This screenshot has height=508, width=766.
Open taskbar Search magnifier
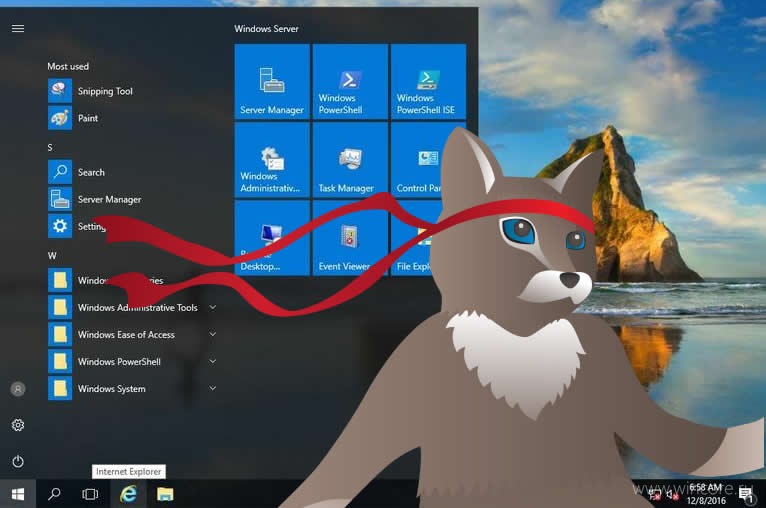pyautogui.click(x=54, y=494)
